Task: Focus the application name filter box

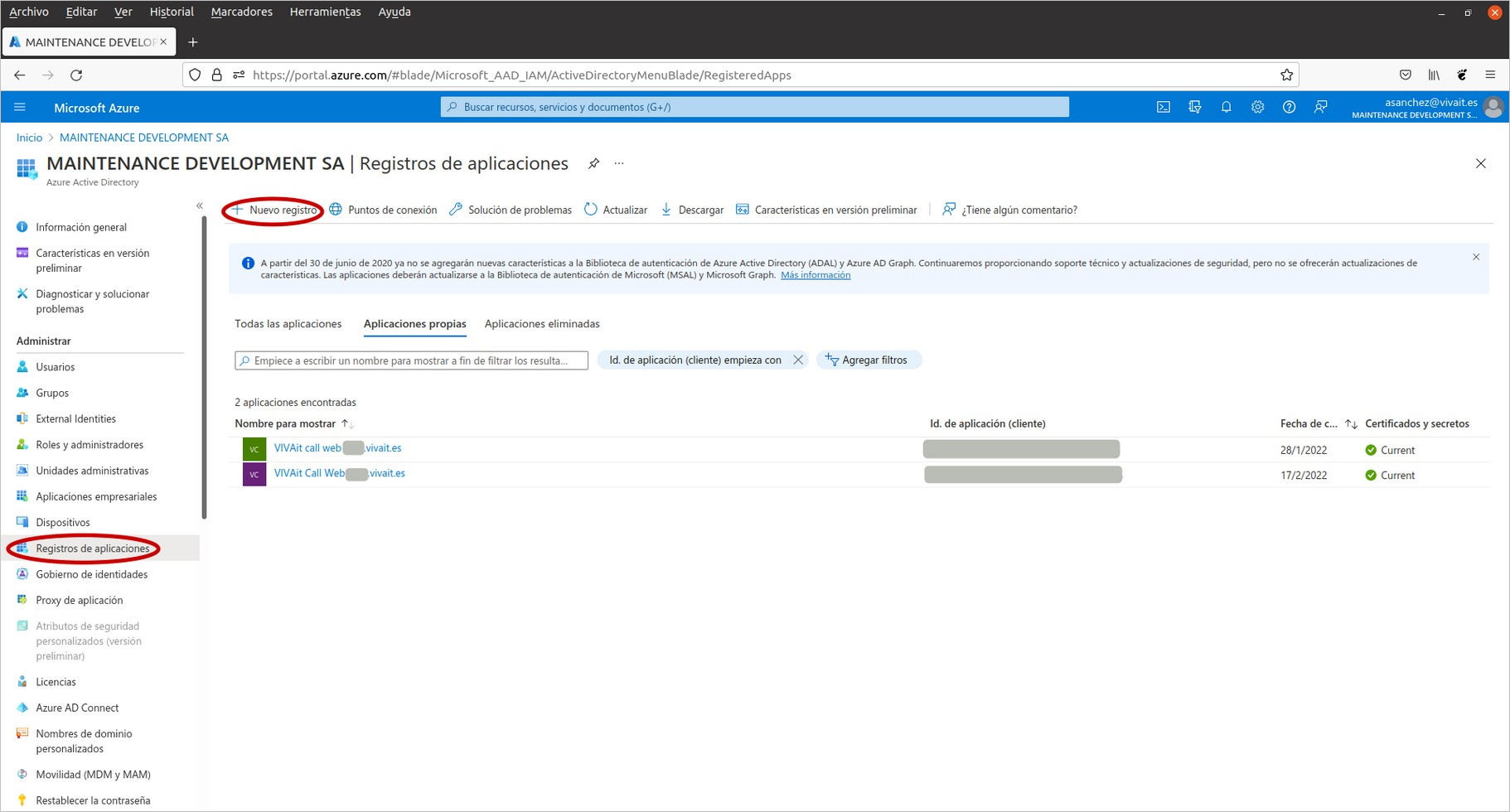Action: point(411,360)
